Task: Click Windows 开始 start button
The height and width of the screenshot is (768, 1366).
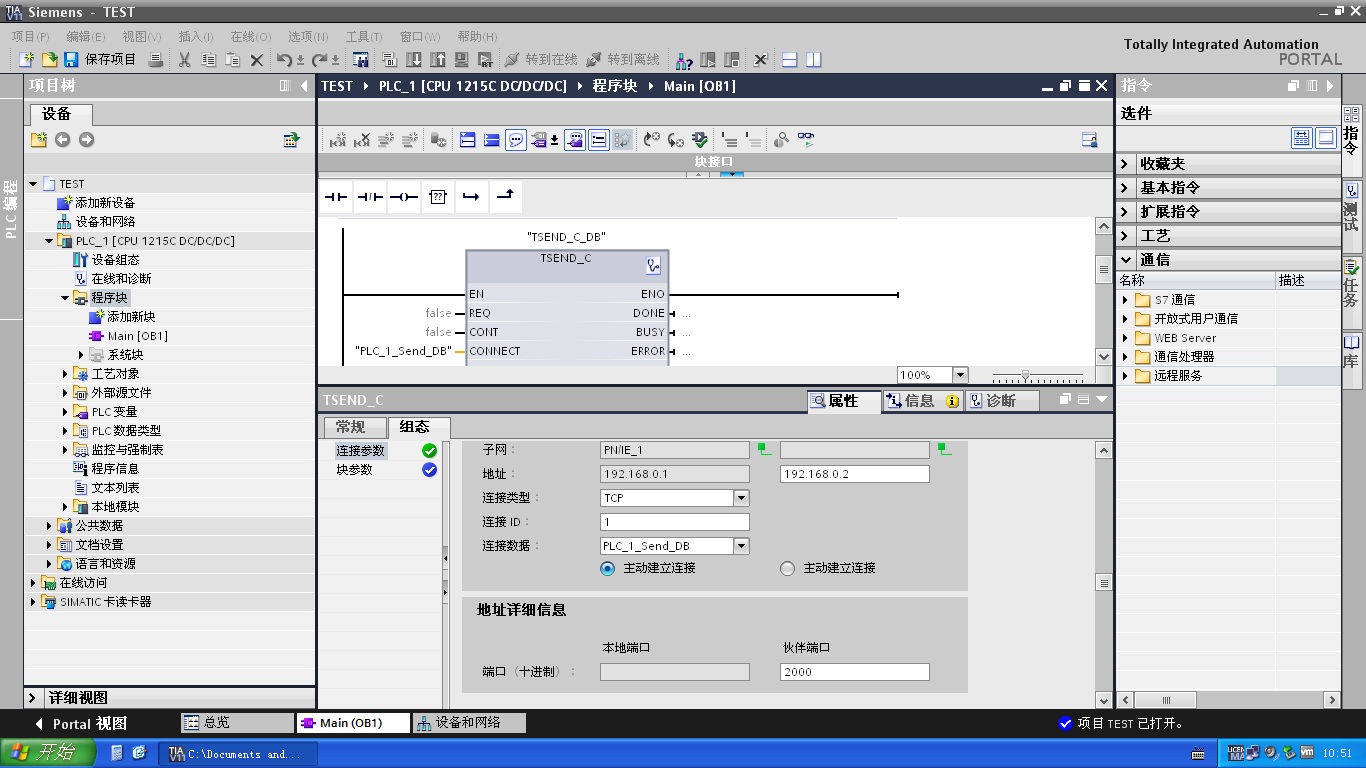Action: [48, 753]
